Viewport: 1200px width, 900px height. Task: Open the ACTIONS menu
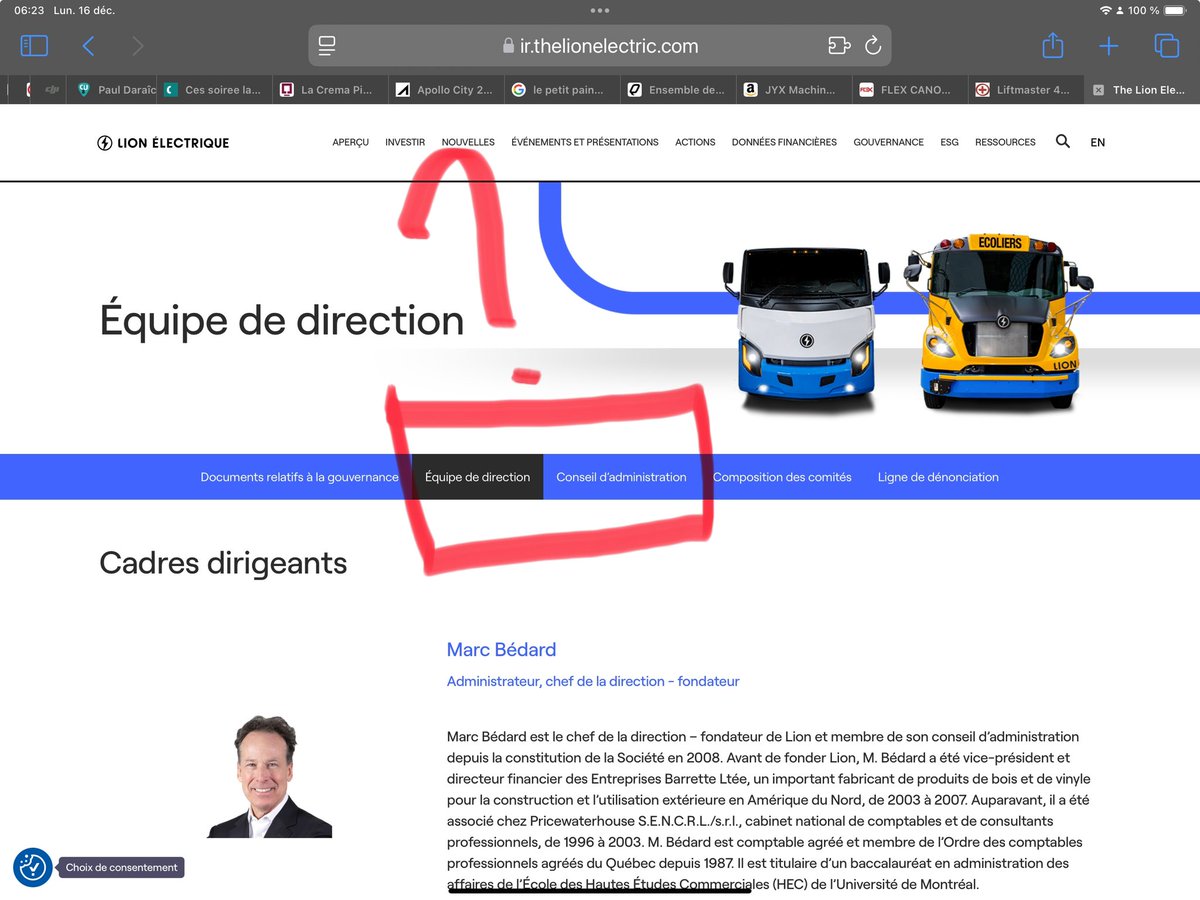pyautogui.click(x=695, y=142)
